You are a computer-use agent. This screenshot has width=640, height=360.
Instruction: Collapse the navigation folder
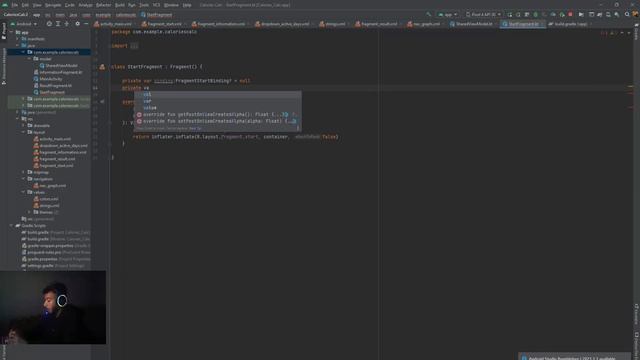point(23,179)
